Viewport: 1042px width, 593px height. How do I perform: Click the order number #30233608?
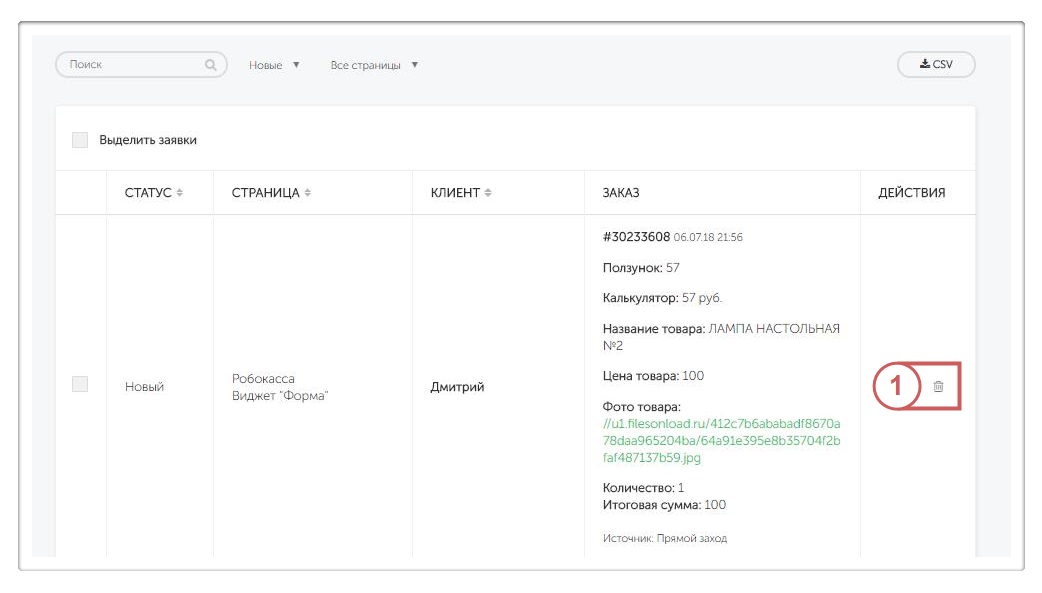click(636, 237)
